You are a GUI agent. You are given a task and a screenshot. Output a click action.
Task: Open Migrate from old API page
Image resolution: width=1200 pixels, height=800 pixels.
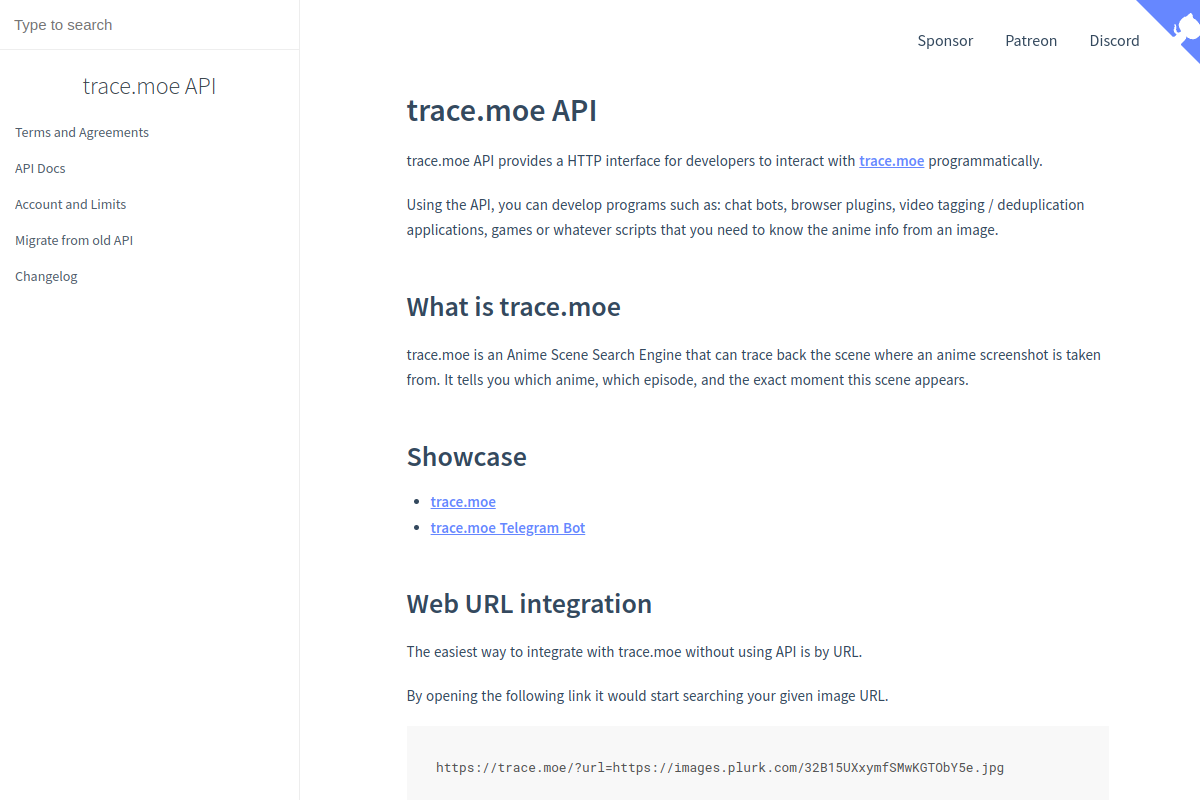(74, 240)
